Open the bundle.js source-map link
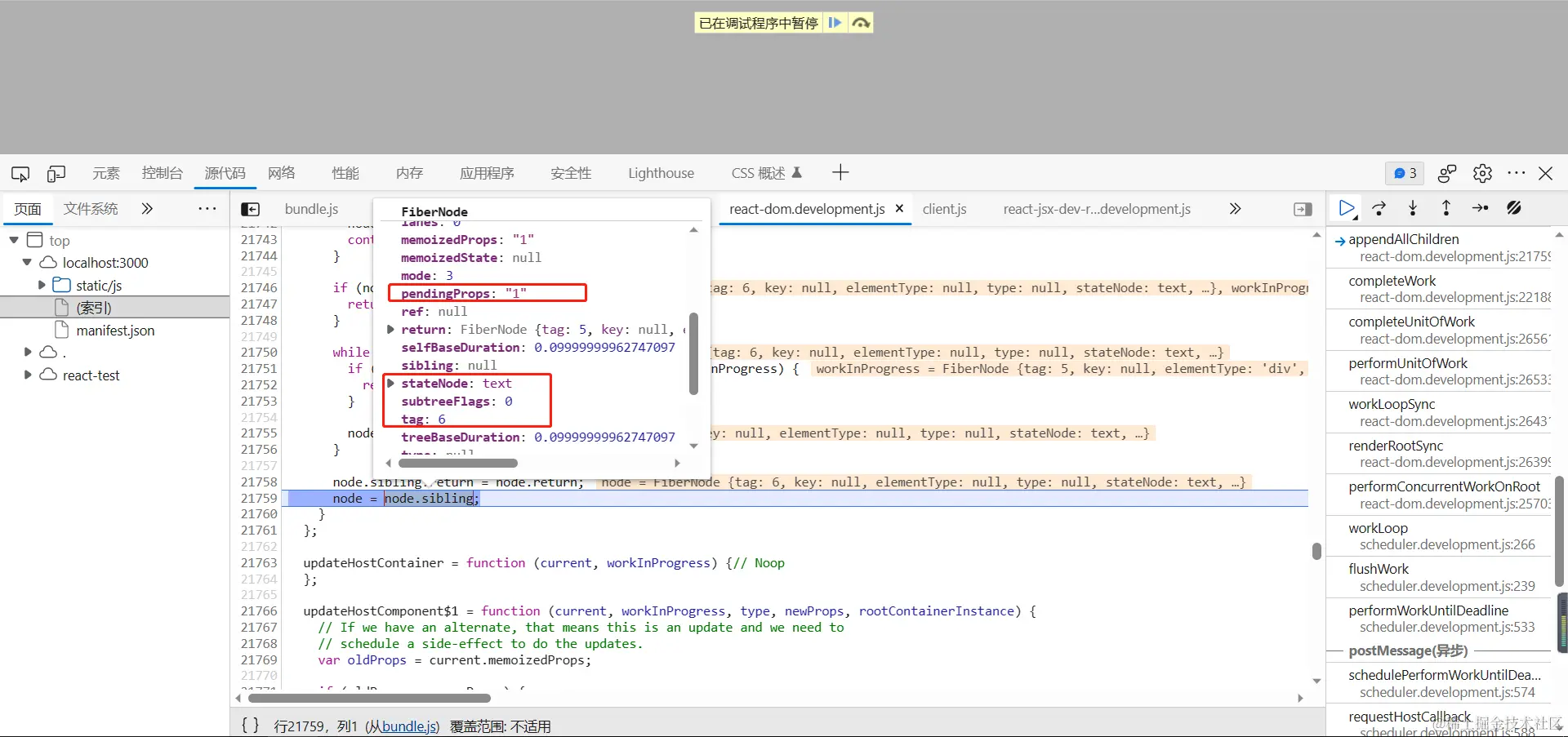This screenshot has width=1568, height=737. [x=410, y=726]
